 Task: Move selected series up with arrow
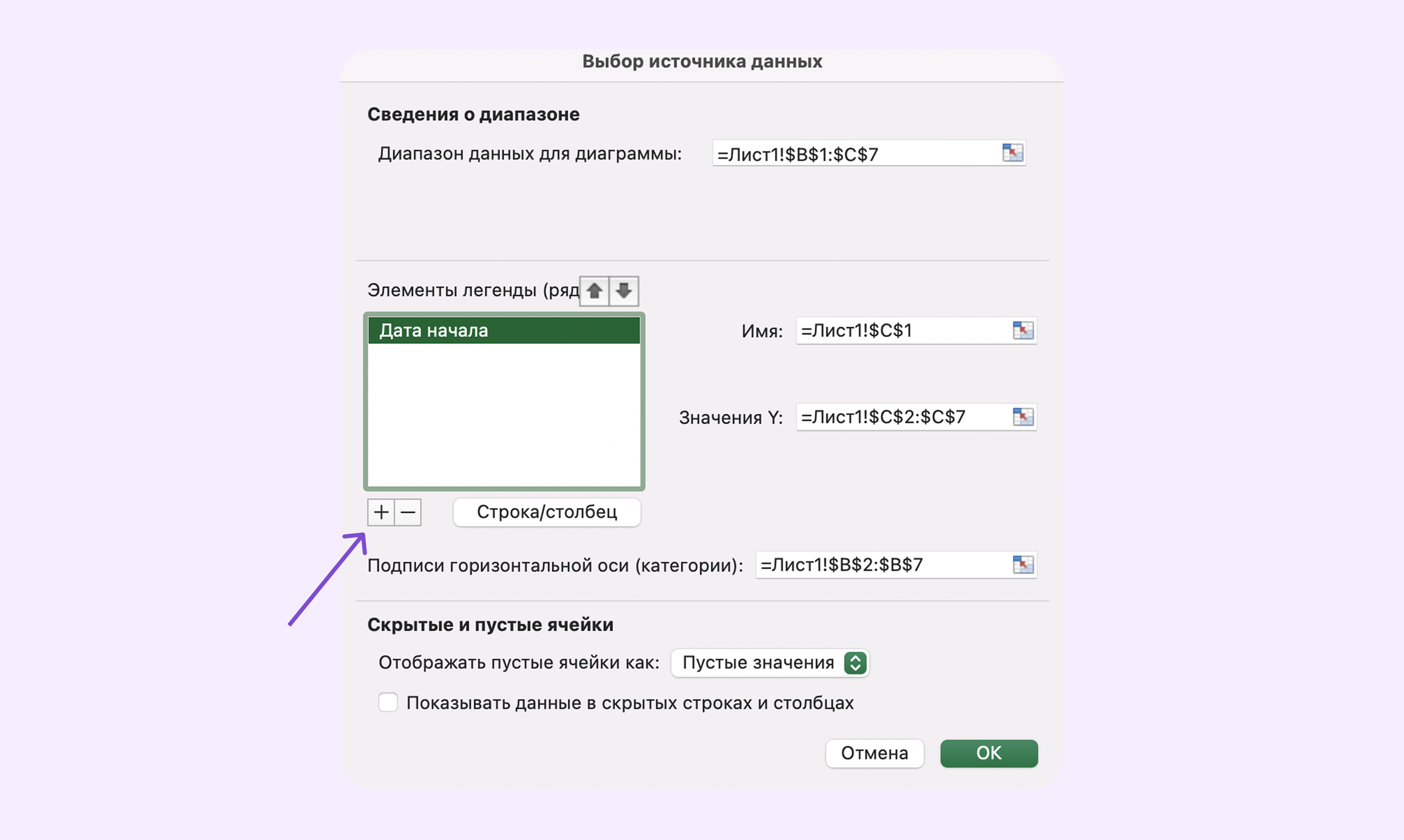click(x=595, y=291)
